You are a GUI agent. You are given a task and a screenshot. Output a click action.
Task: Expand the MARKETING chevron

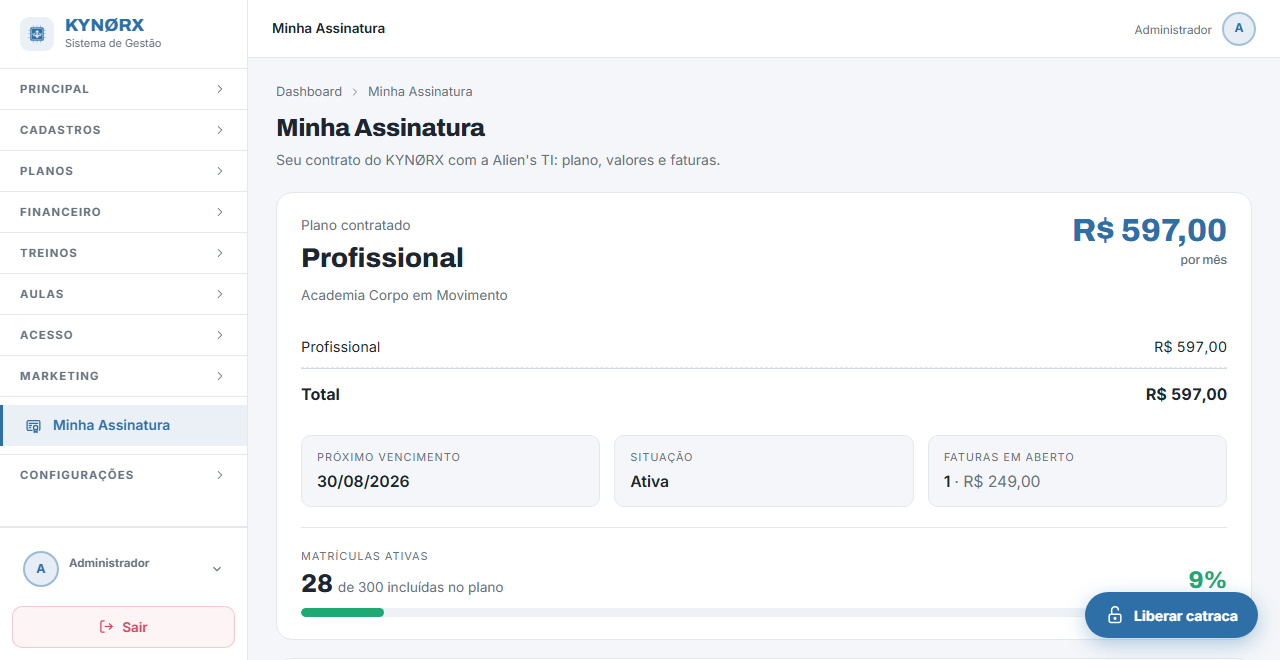[x=220, y=376]
